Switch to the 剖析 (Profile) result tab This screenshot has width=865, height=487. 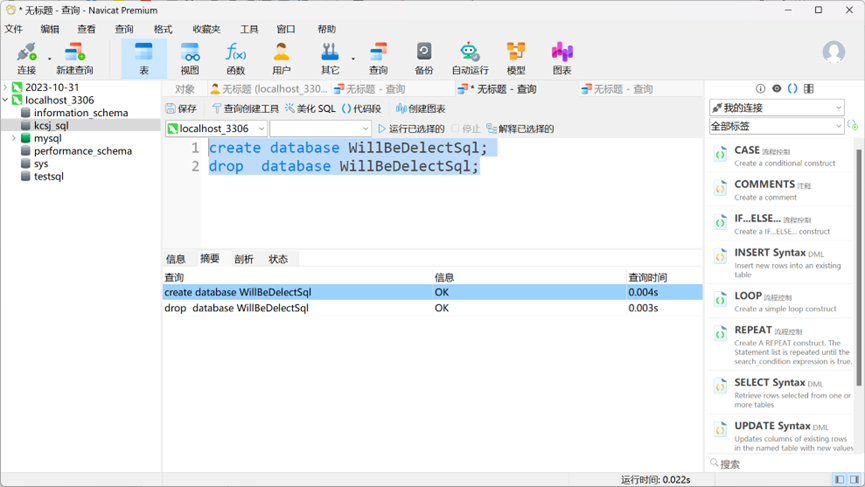tap(244, 259)
